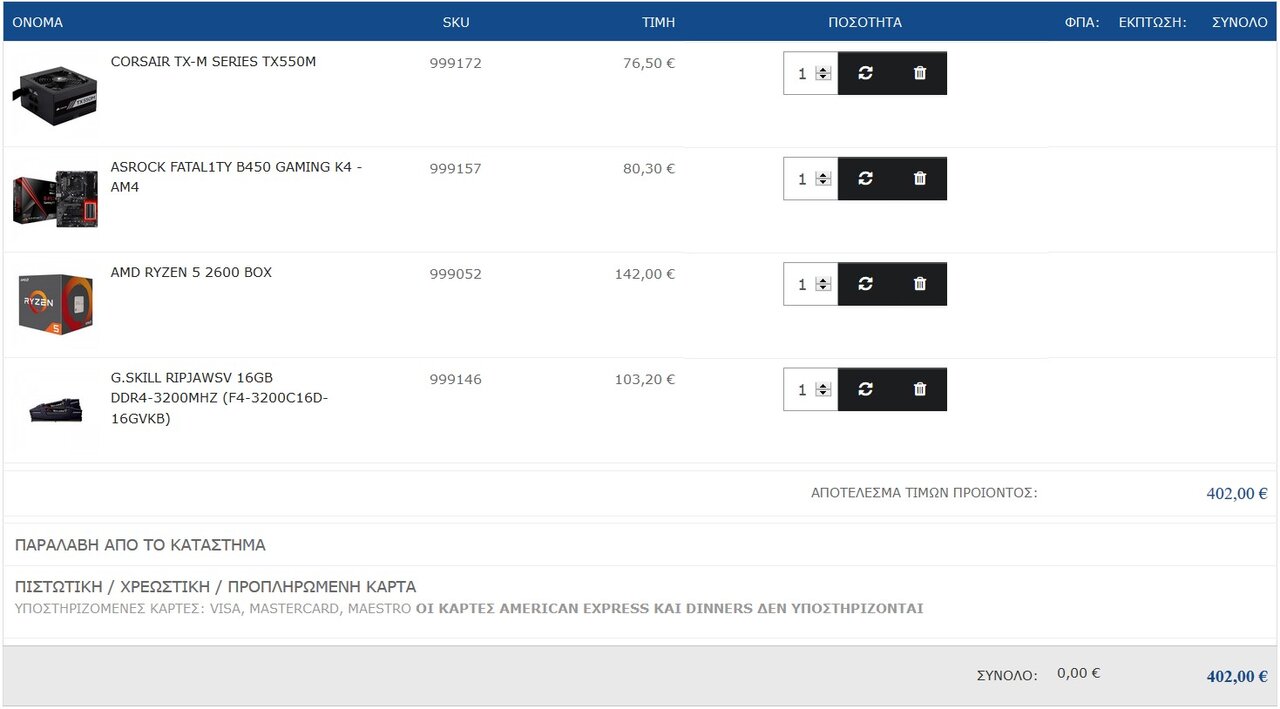Image resolution: width=1280 pixels, height=709 pixels.
Task: Open CORSAIR TX-M SERIES TX550M link
Action: click(213, 62)
